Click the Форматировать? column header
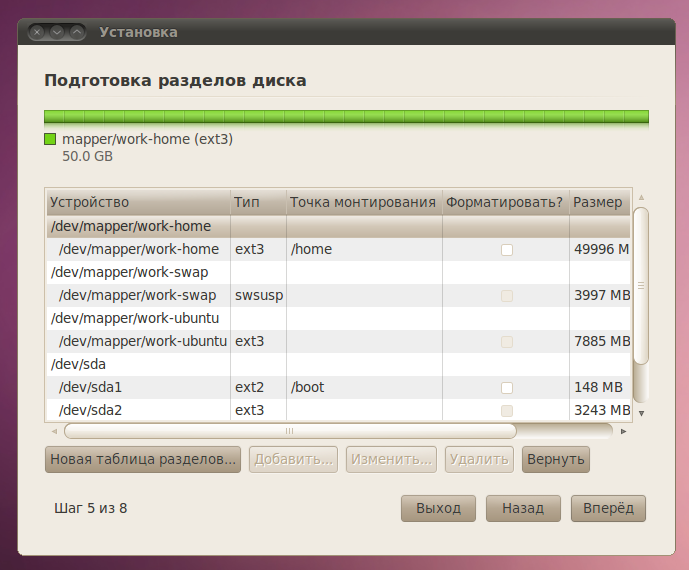 pos(505,202)
